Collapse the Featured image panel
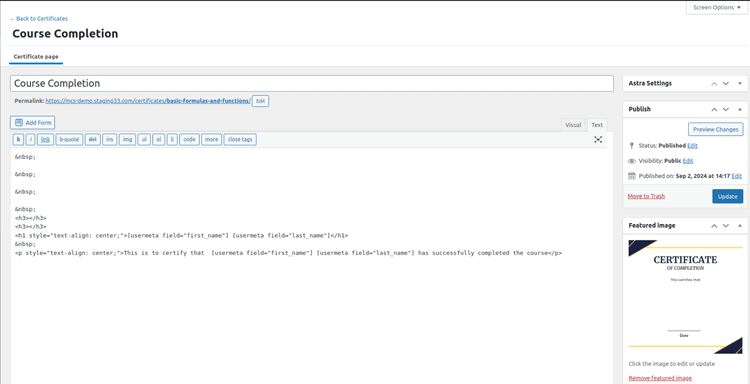The height and width of the screenshot is (384, 750). (739, 225)
